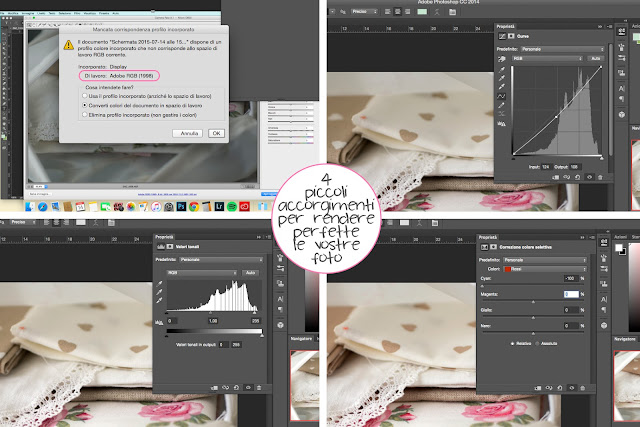Open the Colori Rossi dropdown
640x427 pixels.
(x=545, y=269)
